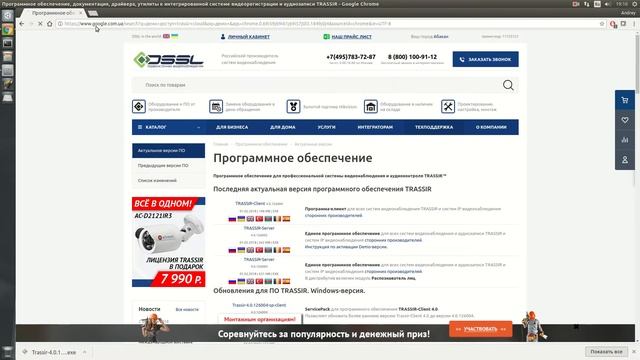Bookmark this page with the star
The image size is (640, 360).
tap(602, 24)
